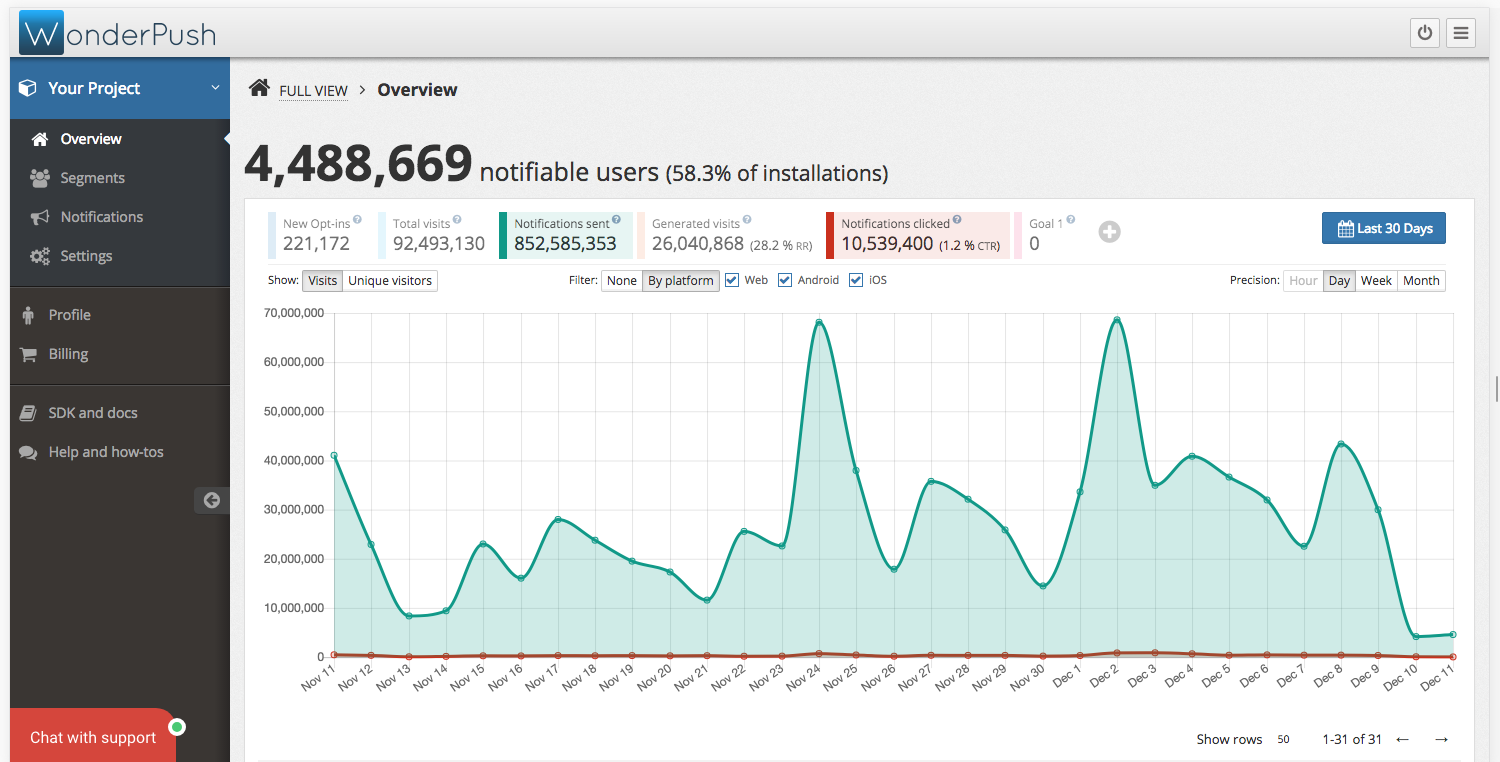Set precision to Week
This screenshot has width=1500, height=762.
pyautogui.click(x=1376, y=281)
